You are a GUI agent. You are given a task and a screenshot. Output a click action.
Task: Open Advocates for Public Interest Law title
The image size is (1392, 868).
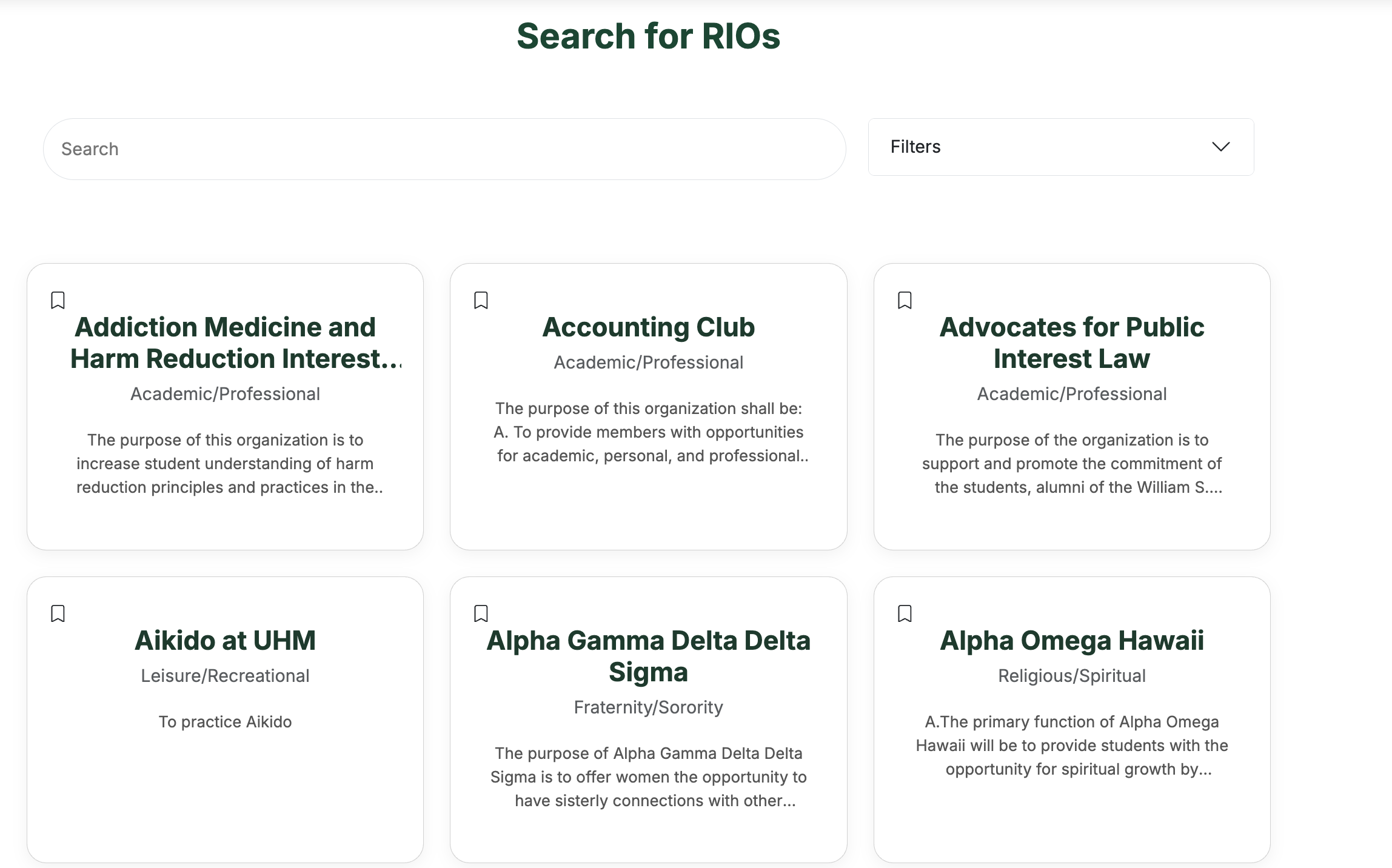pyautogui.click(x=1071, y=342)
